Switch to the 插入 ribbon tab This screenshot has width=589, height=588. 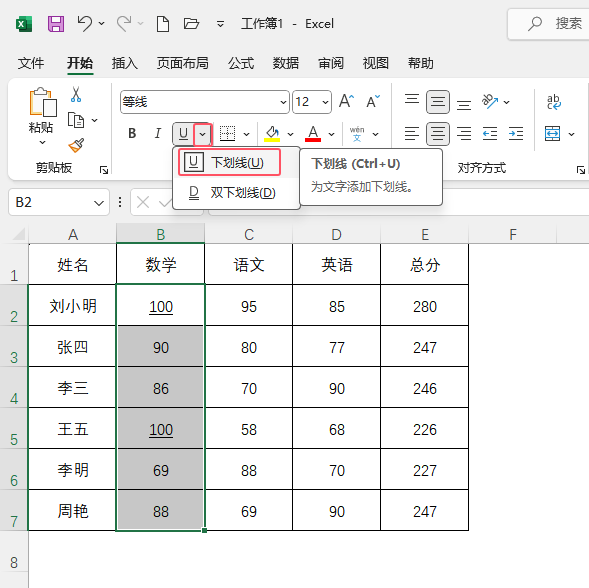coord(124,63)
